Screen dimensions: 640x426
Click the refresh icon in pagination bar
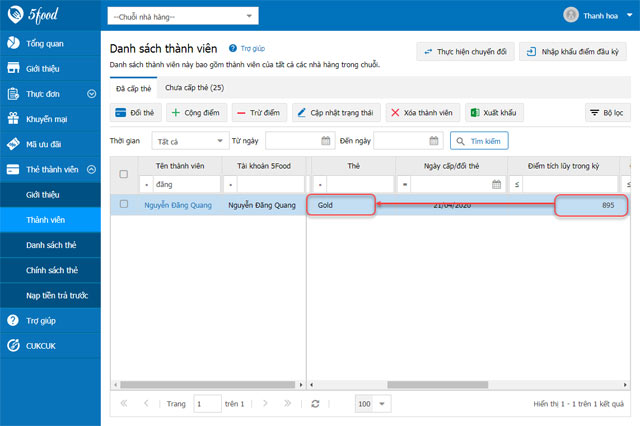pyautogui.click(x=315, y=403)
